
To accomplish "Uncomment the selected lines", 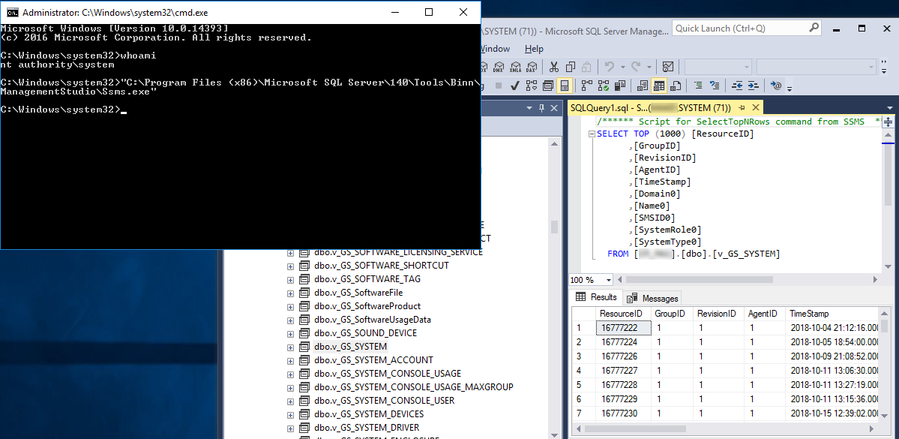I will point(714,85).
